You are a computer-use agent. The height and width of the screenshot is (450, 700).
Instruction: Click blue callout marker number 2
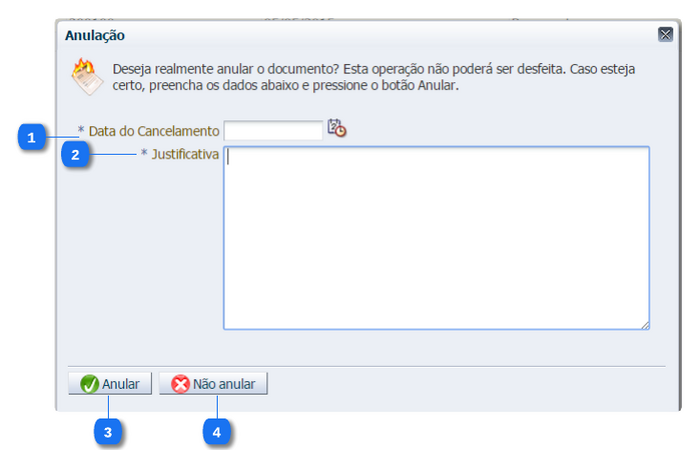click(x=75, y=155)
